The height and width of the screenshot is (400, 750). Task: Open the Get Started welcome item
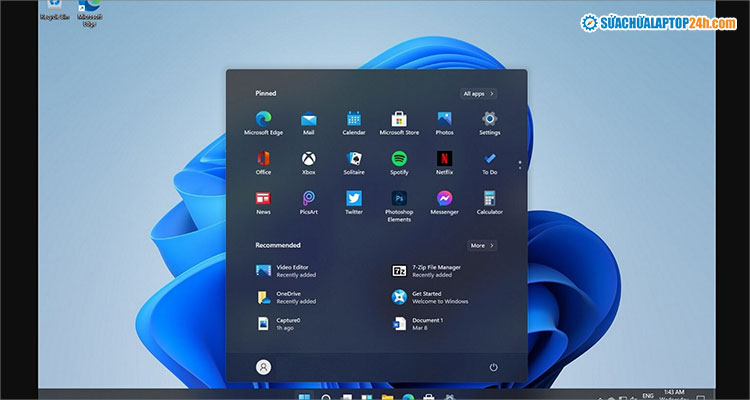(x=430, y=298)
